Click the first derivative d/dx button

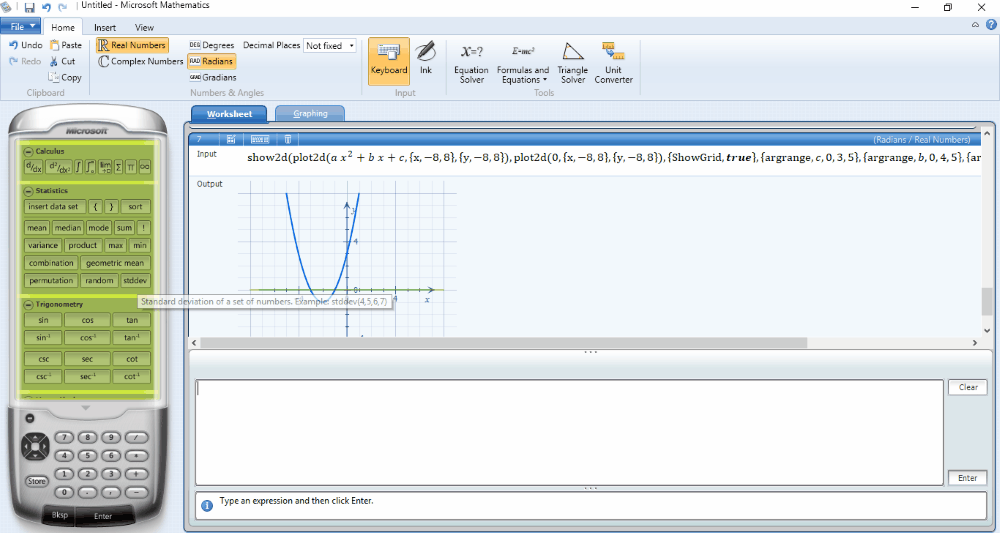click(33, 167)
